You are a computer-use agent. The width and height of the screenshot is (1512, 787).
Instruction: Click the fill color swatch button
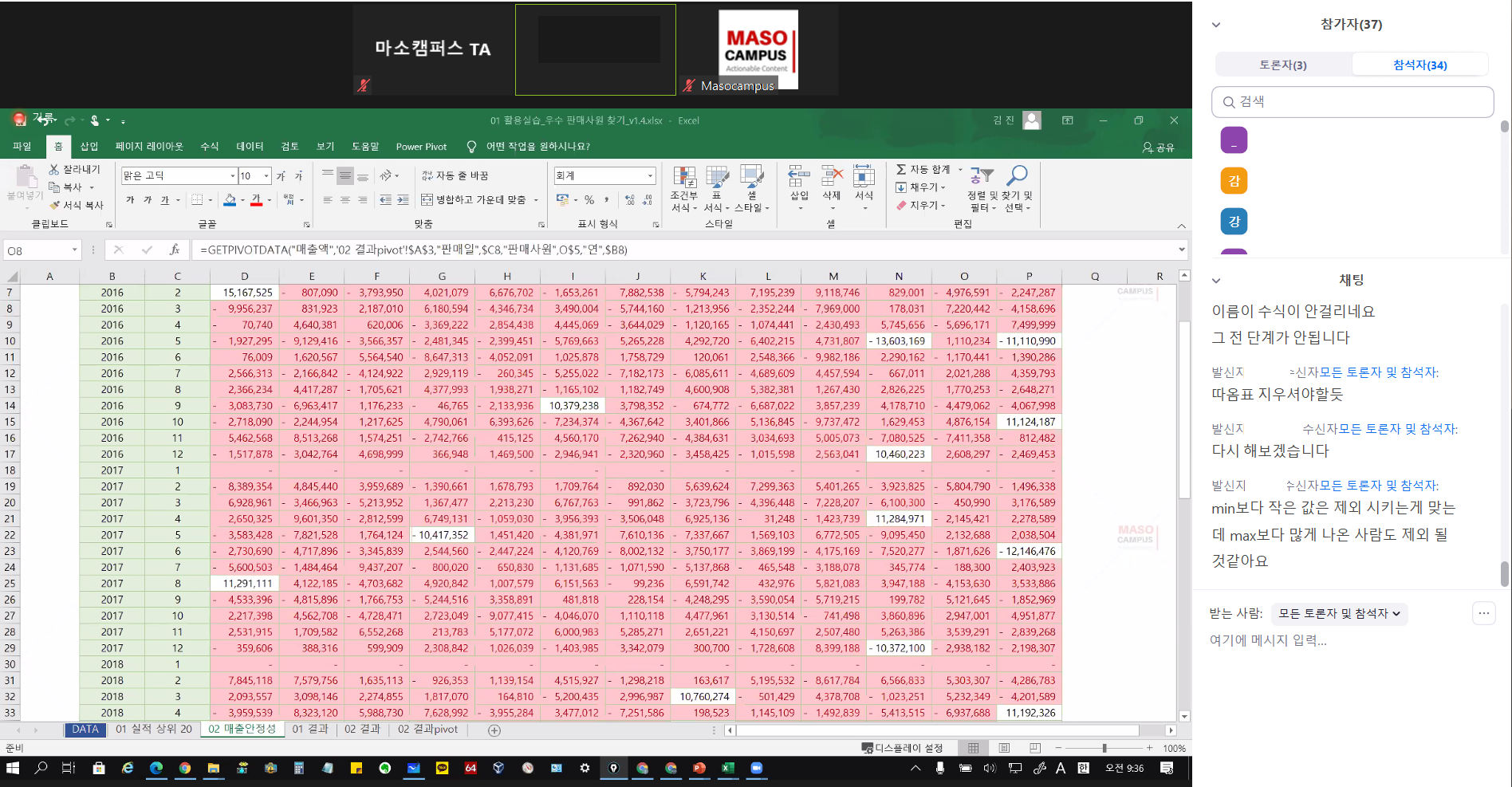230,200
